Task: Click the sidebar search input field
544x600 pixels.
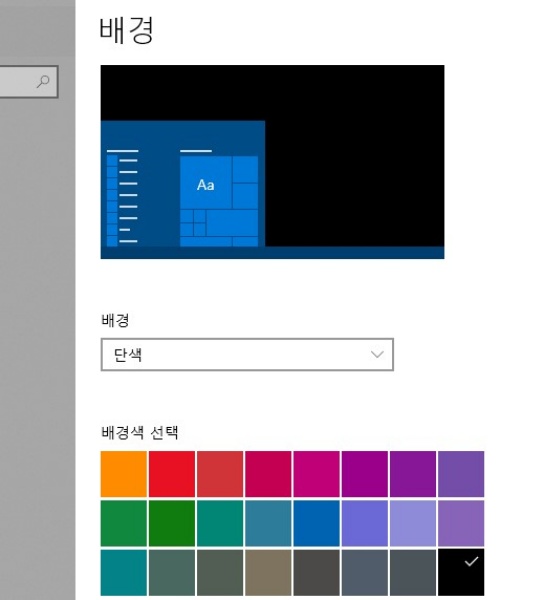Action: click(x=29, y=82)
